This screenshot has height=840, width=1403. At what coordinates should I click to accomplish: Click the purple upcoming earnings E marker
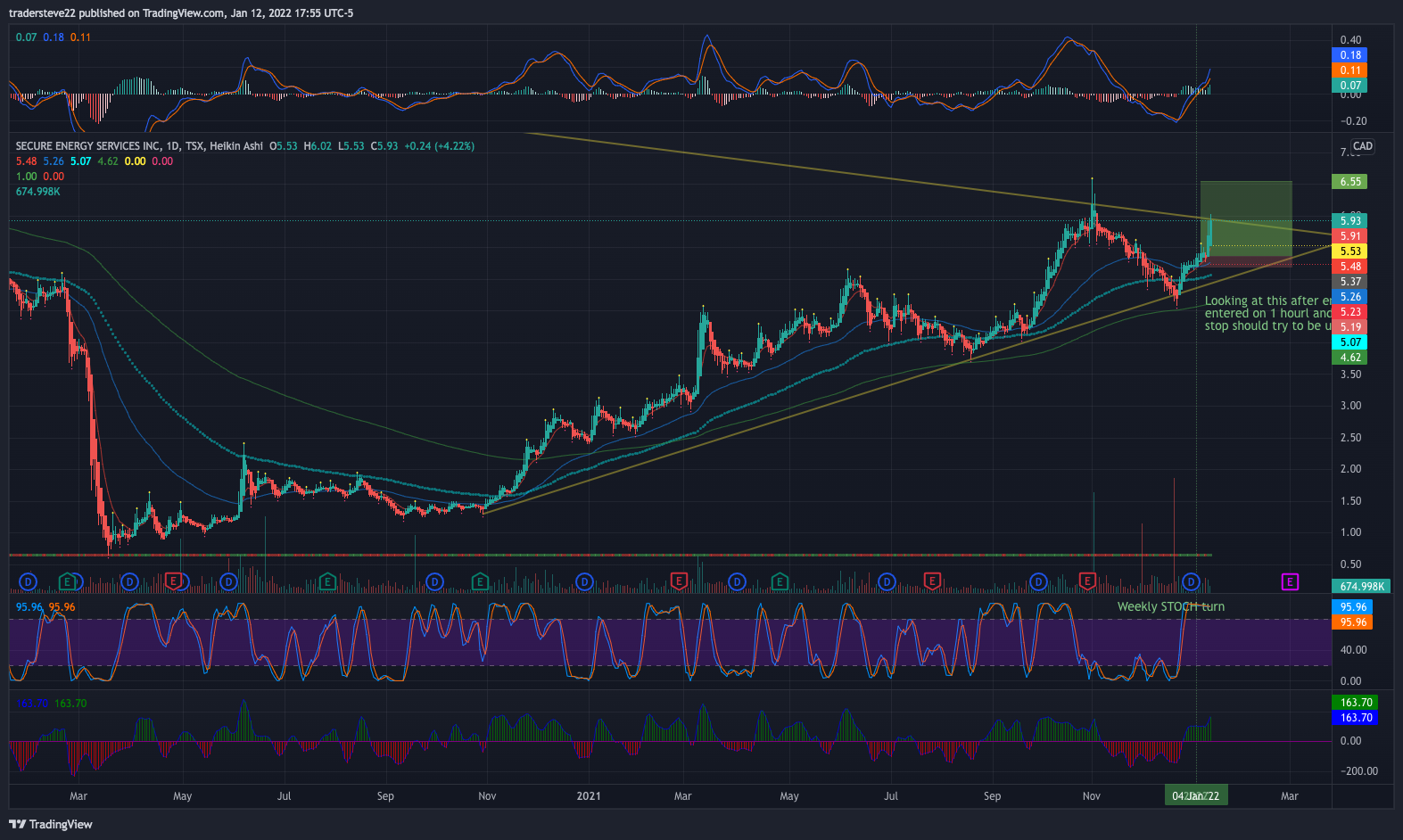pos(1290,582)
